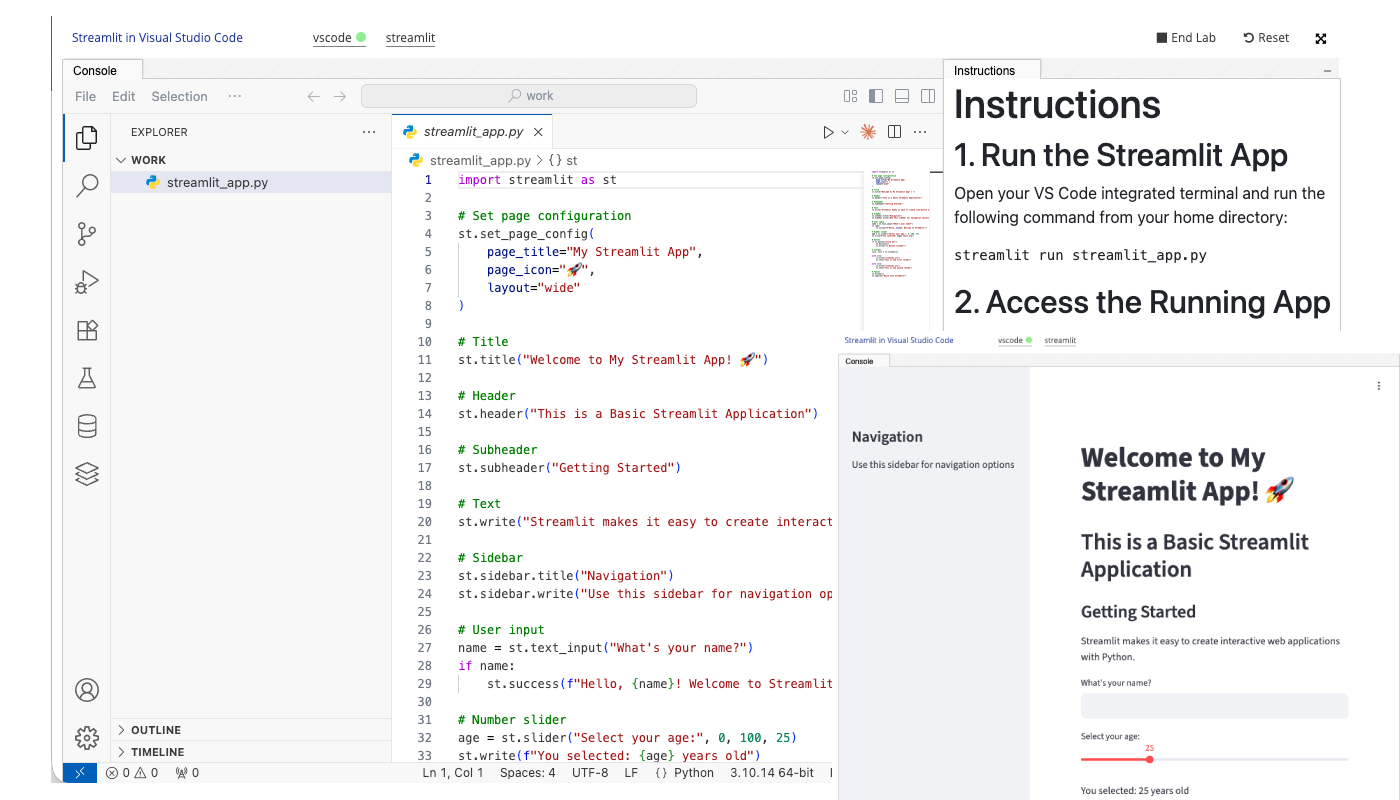Toggle the secondary side bar
The image size is (1400, 800).
(928, 97)
